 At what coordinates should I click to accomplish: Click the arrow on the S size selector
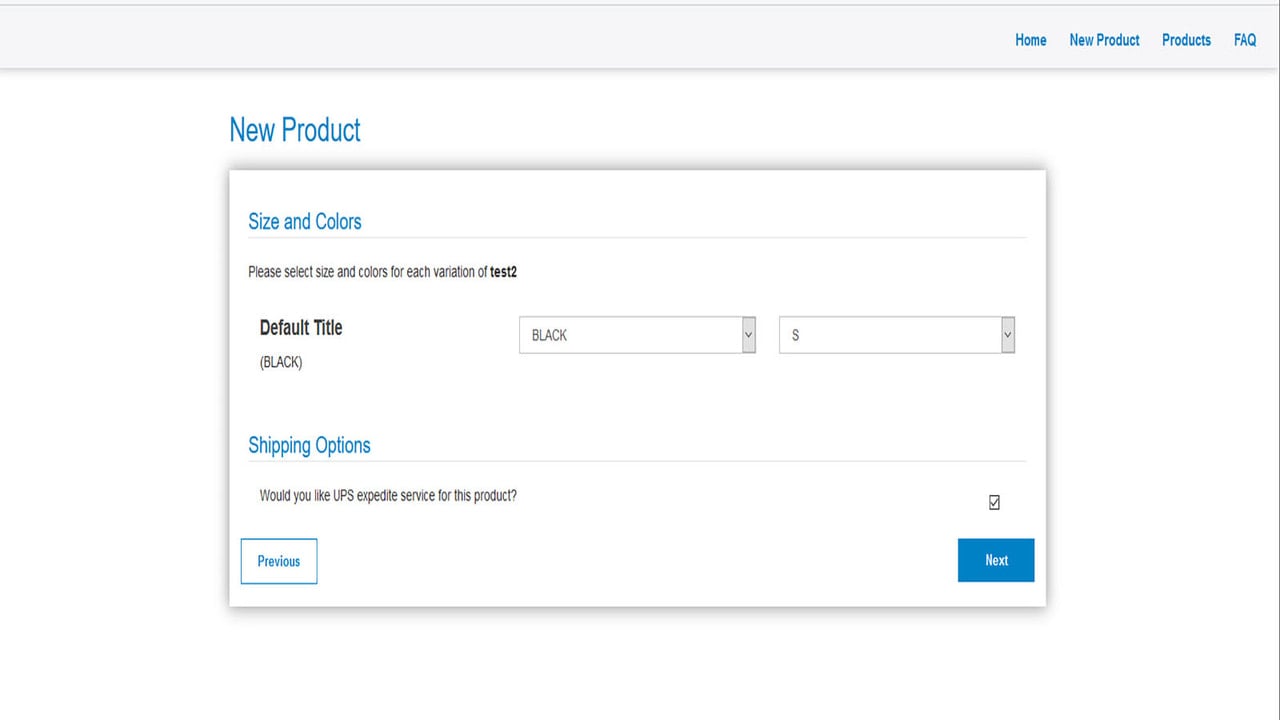pos(1008,335)
